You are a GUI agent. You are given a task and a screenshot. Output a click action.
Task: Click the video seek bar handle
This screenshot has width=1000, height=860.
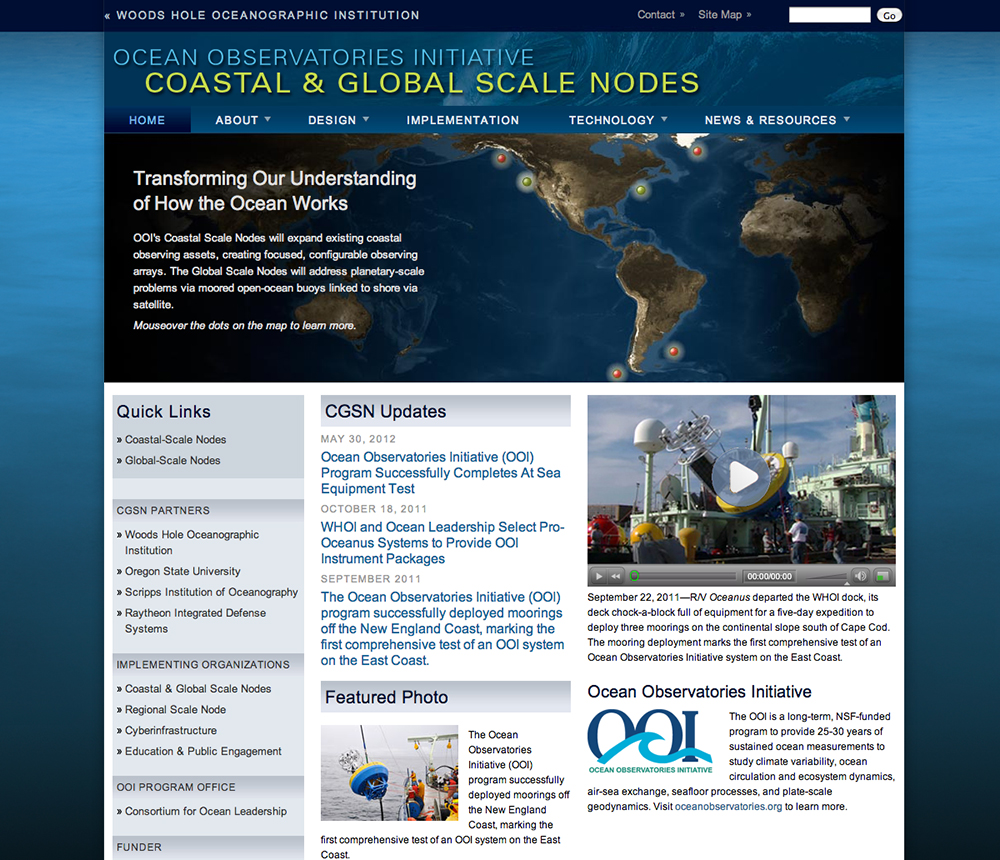(634, 576)
